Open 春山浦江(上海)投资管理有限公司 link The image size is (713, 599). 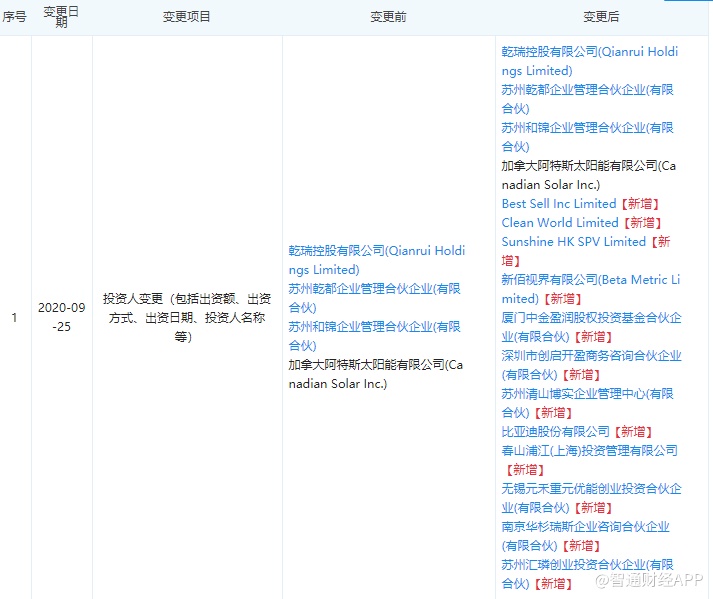[589, 451]
